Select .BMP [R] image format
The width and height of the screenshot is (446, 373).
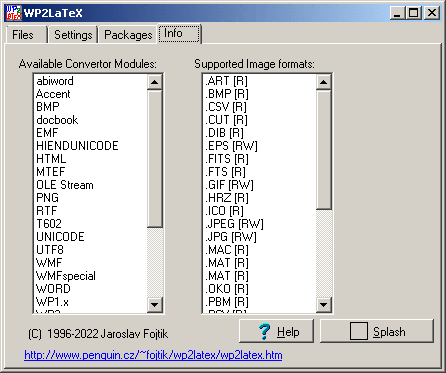259,94
